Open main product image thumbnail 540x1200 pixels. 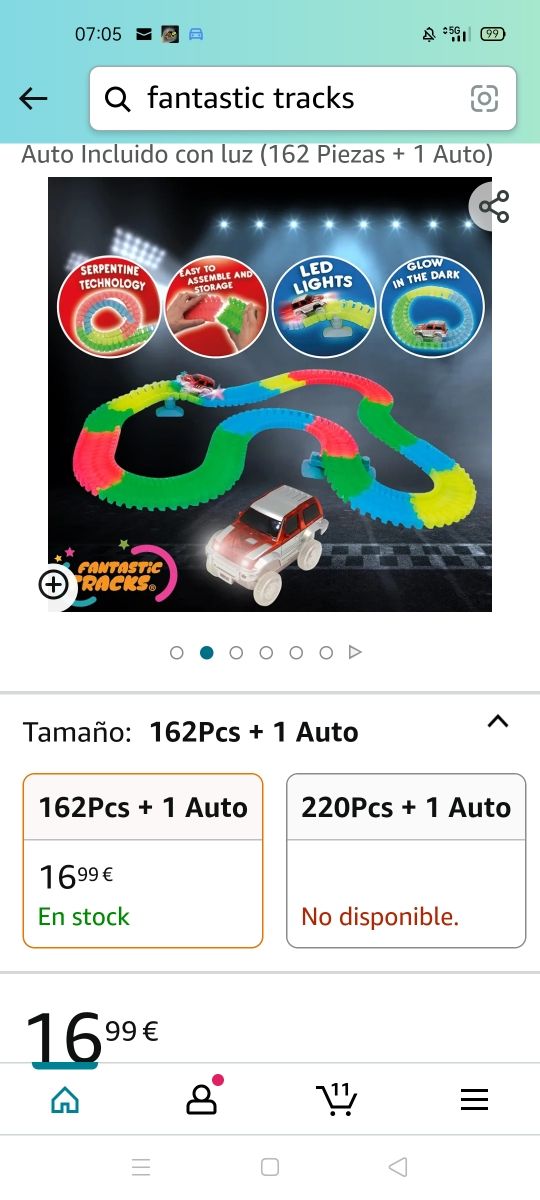pos(270,394)
